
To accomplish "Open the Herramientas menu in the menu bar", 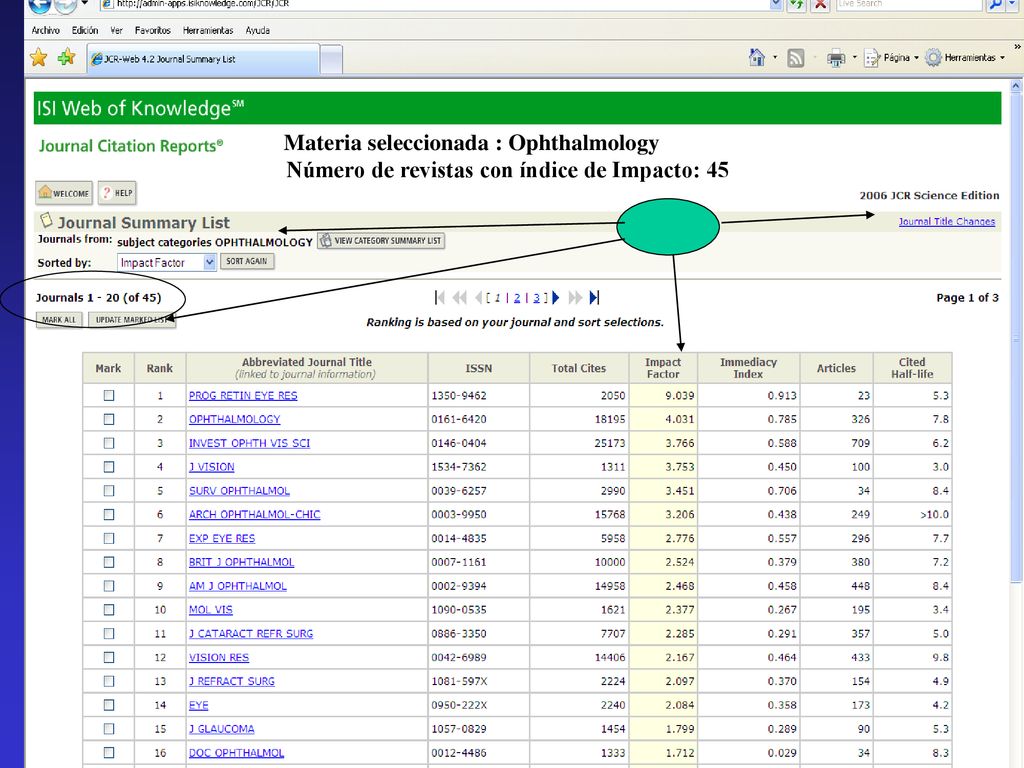I will pyautogui.click(x=208, y=31).
